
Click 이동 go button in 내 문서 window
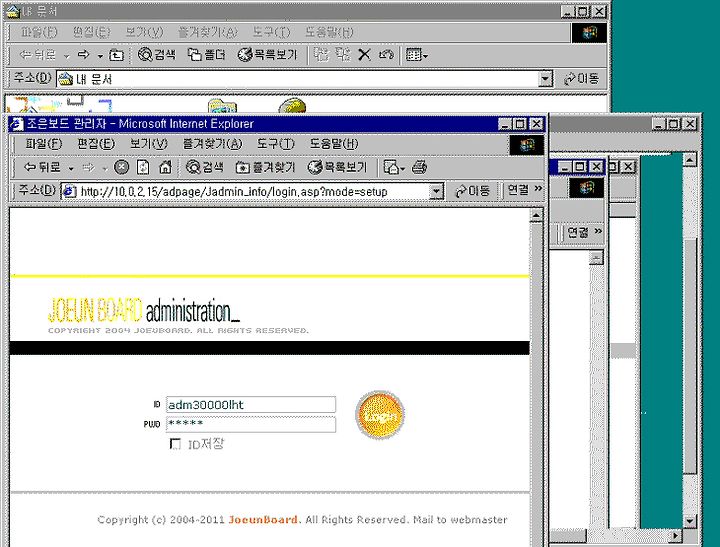click(x=582, y=79)
